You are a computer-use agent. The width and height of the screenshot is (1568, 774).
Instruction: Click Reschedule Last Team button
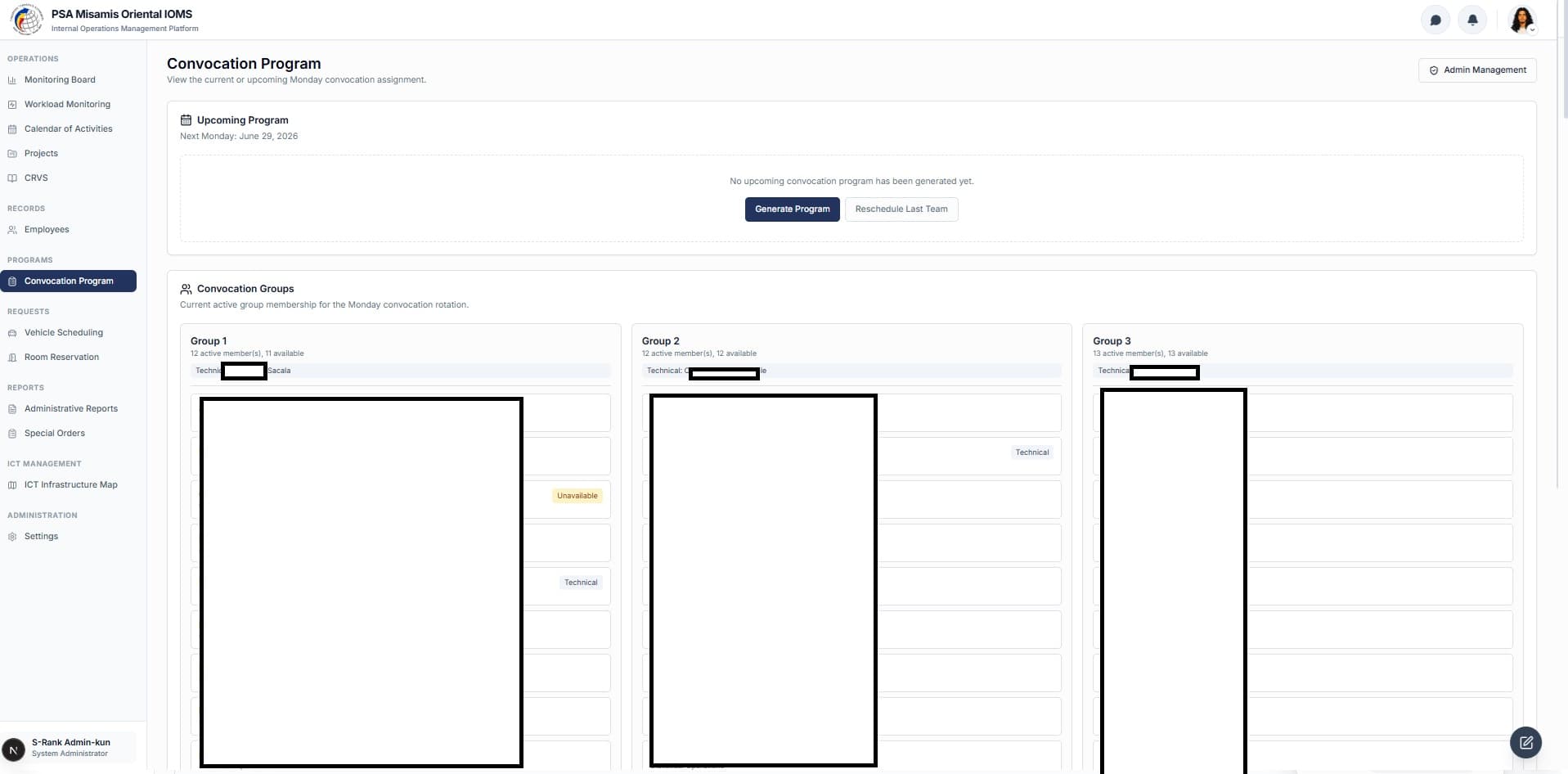(x=901, y=209)
